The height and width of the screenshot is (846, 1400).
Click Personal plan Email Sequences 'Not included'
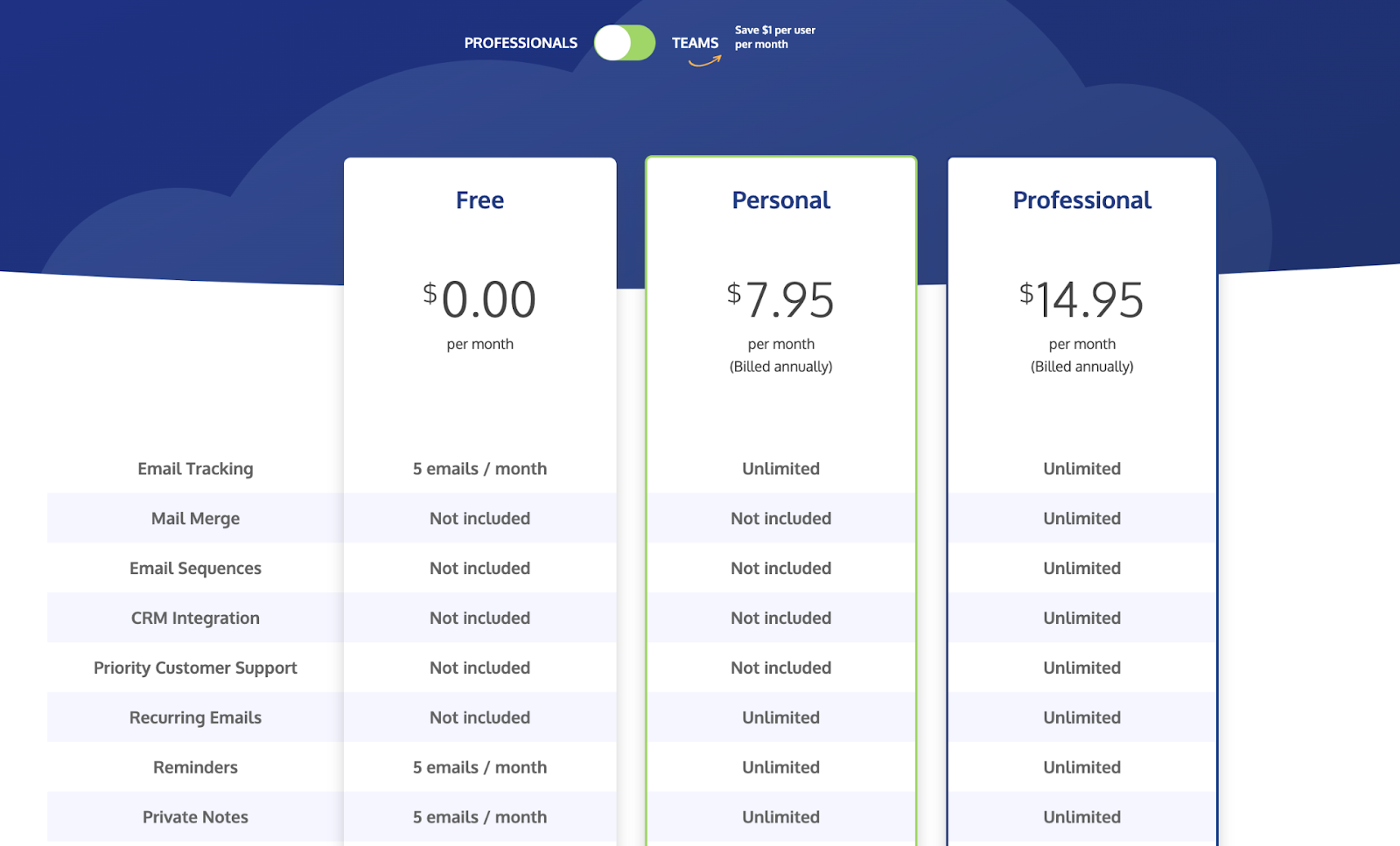pyautogui.click(x=781, y=569)
